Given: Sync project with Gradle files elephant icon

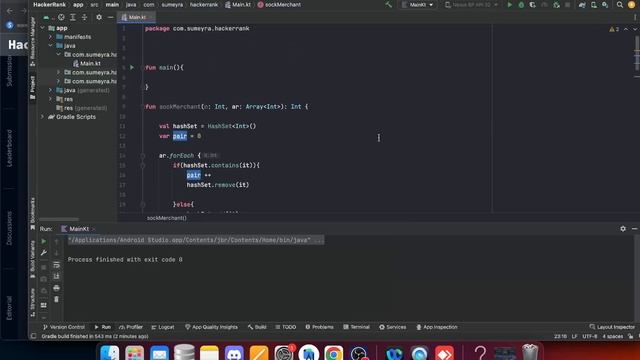Looking at the screenshot, I should tap(582, 5).
